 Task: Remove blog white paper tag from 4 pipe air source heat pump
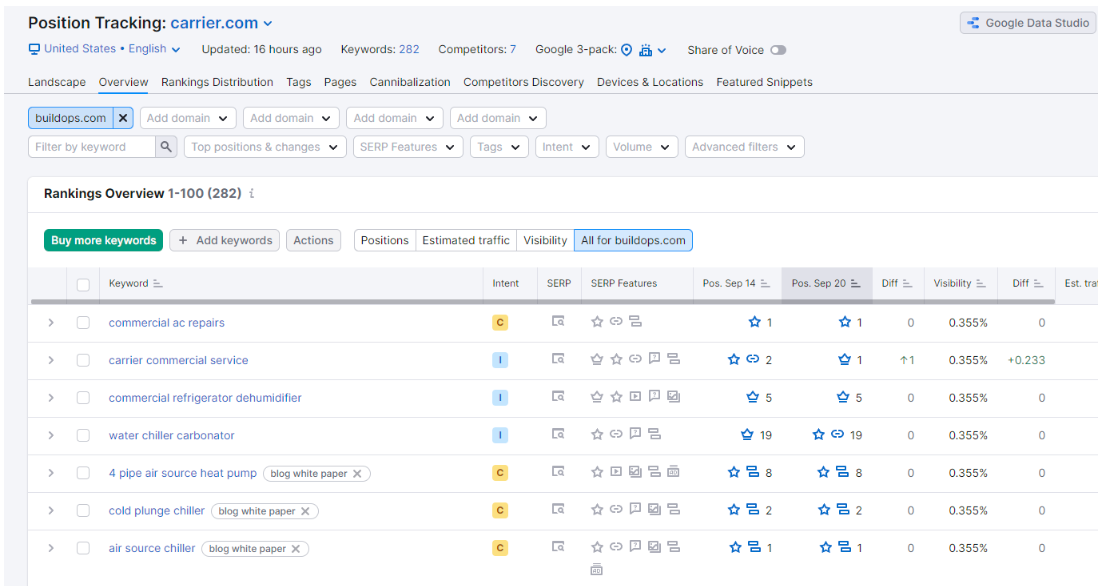pyautogui.click(x=357, y=474)
